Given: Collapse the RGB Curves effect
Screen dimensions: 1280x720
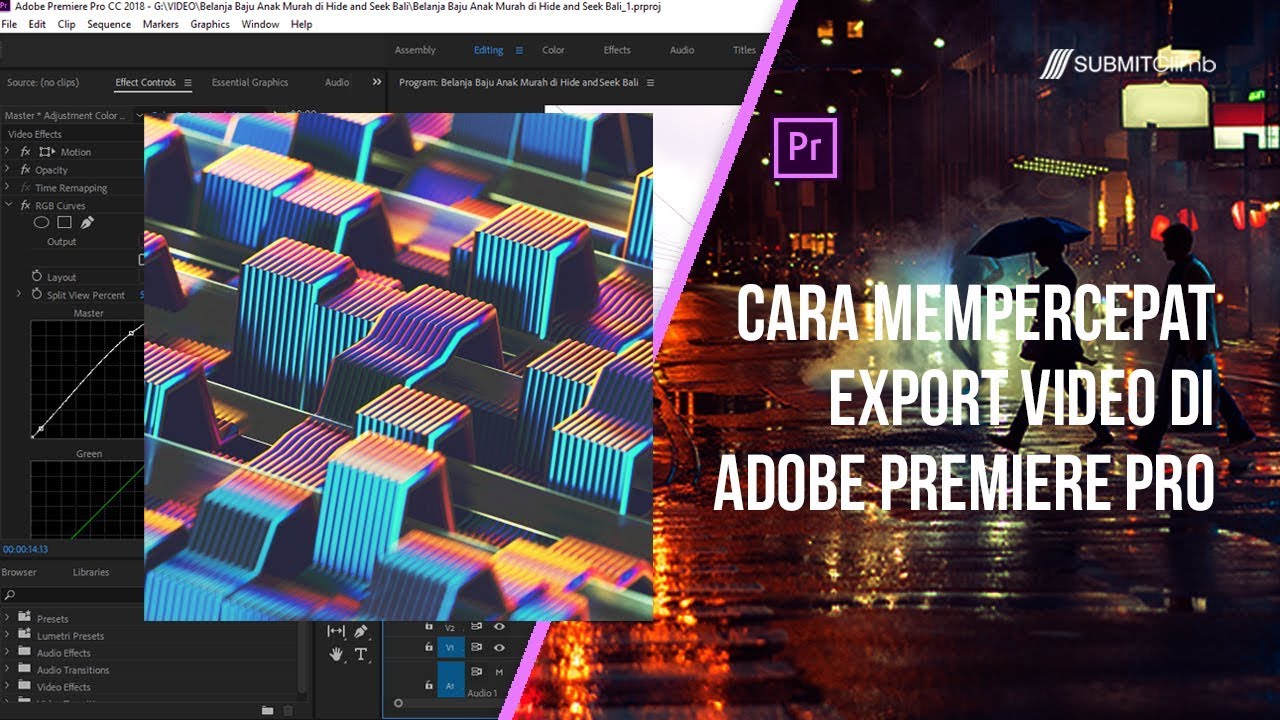Looking at the screenshot, I should (8, 205).
